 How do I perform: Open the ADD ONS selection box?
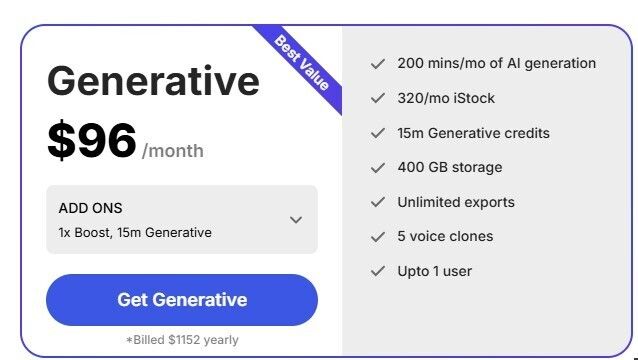tap(182, 220)
